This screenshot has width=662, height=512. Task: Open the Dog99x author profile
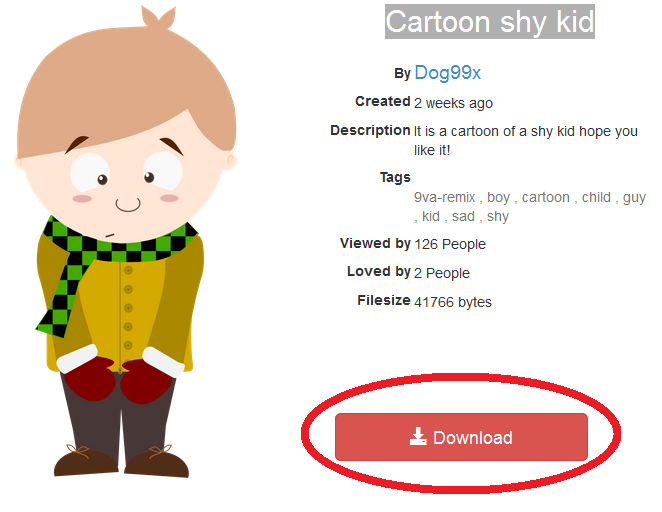(448, 73)
